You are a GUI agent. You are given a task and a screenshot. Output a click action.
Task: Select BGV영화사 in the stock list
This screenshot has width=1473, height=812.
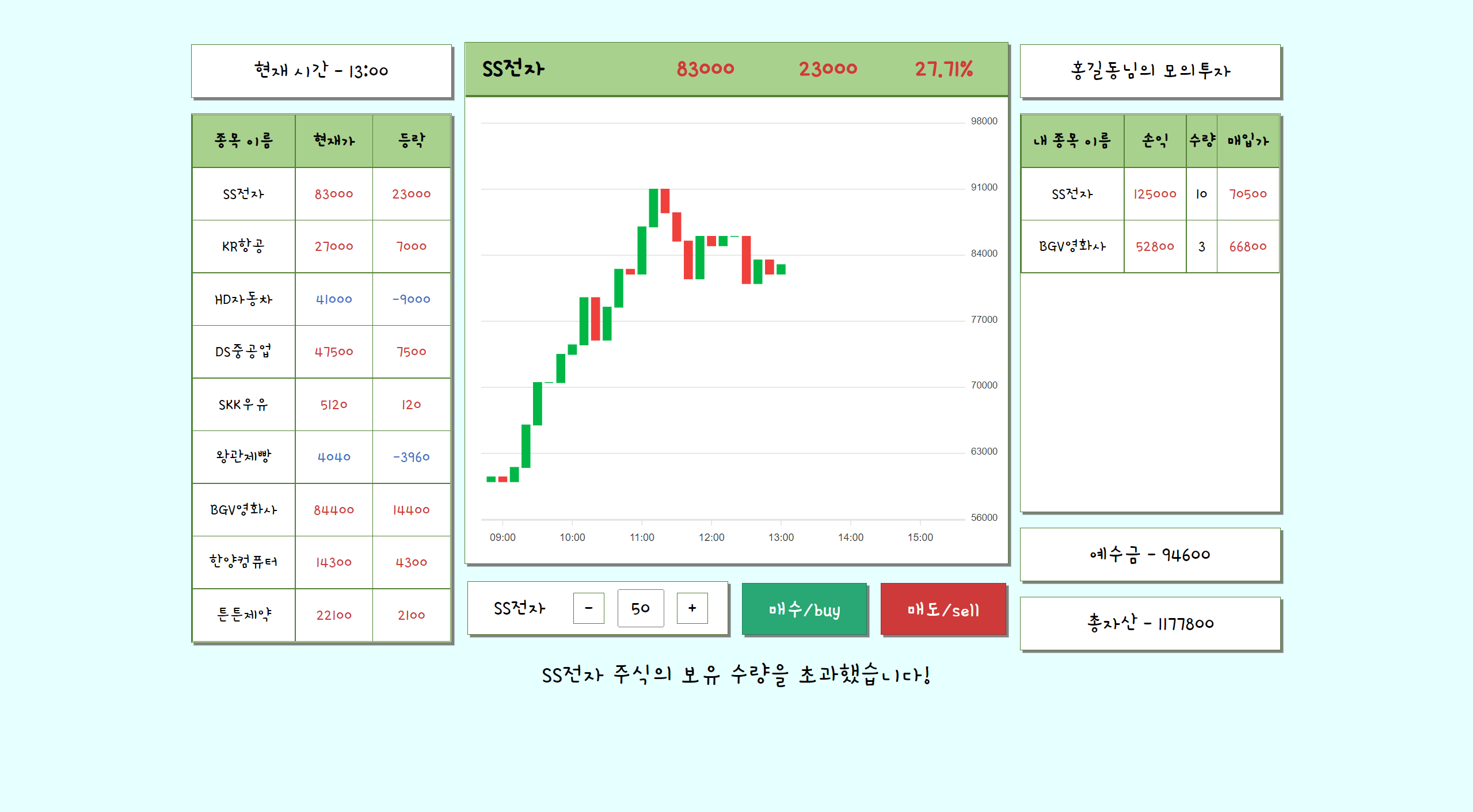243,509
